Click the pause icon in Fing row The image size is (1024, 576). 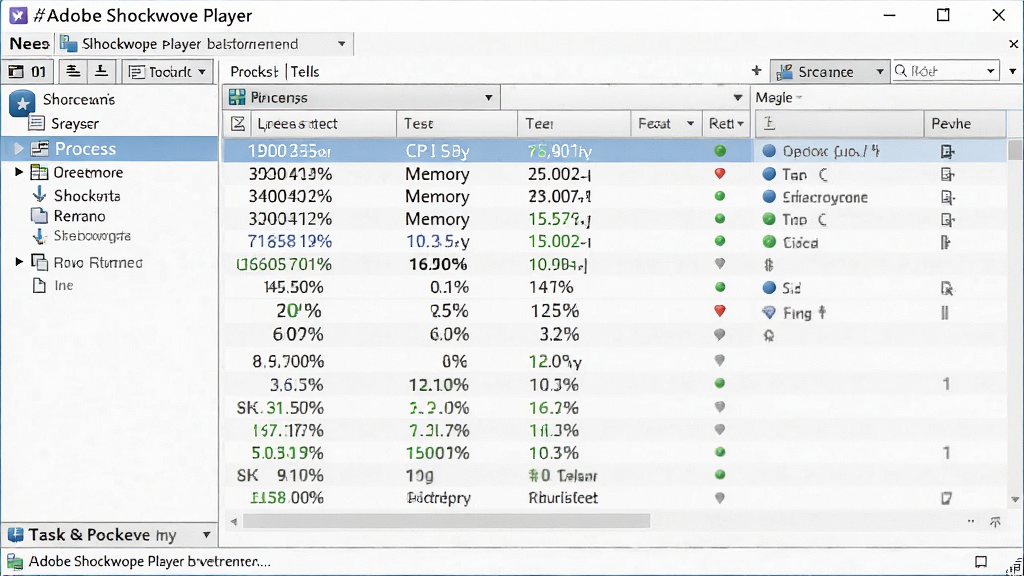[945, 313]
